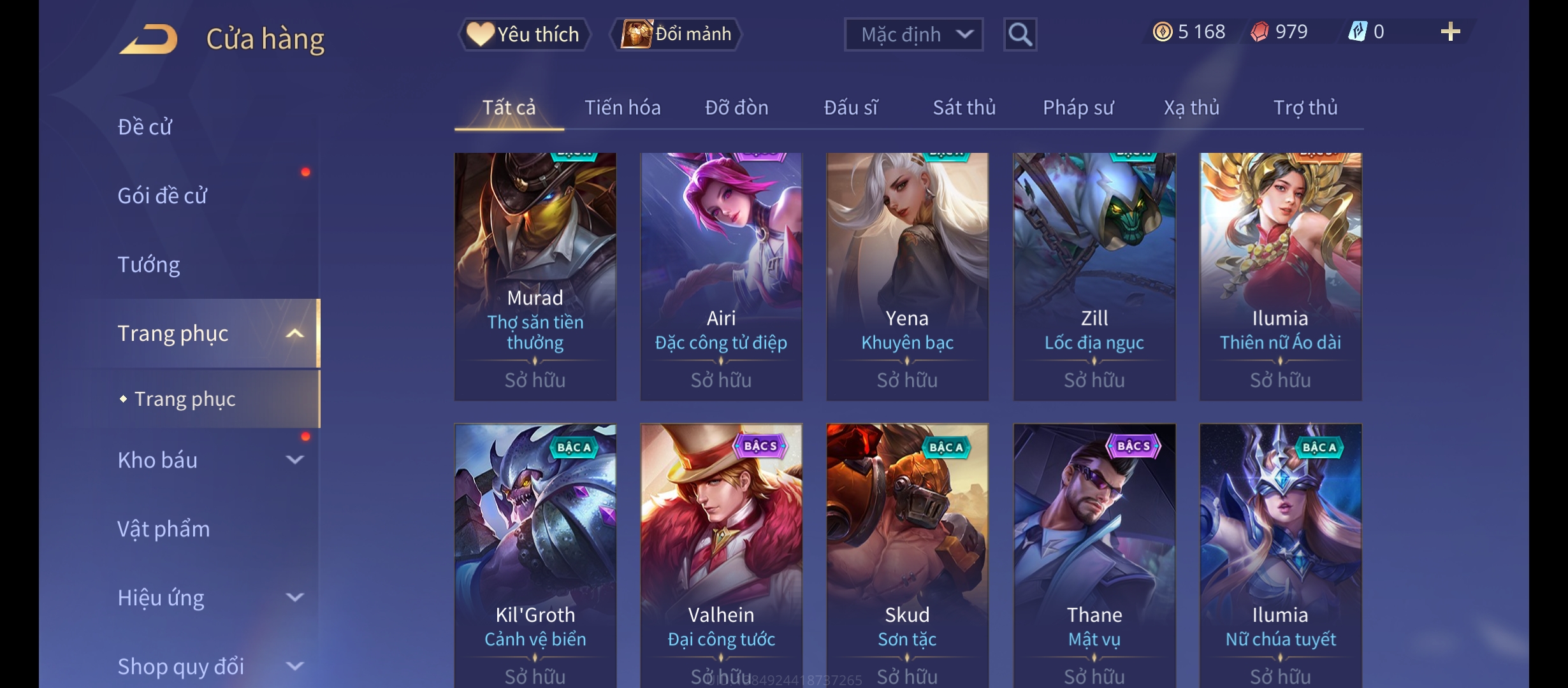The width and height of the screenshot is (1568, 688).
Task: Click the gold coin balance icon
Action: [x=1163, y=32]
